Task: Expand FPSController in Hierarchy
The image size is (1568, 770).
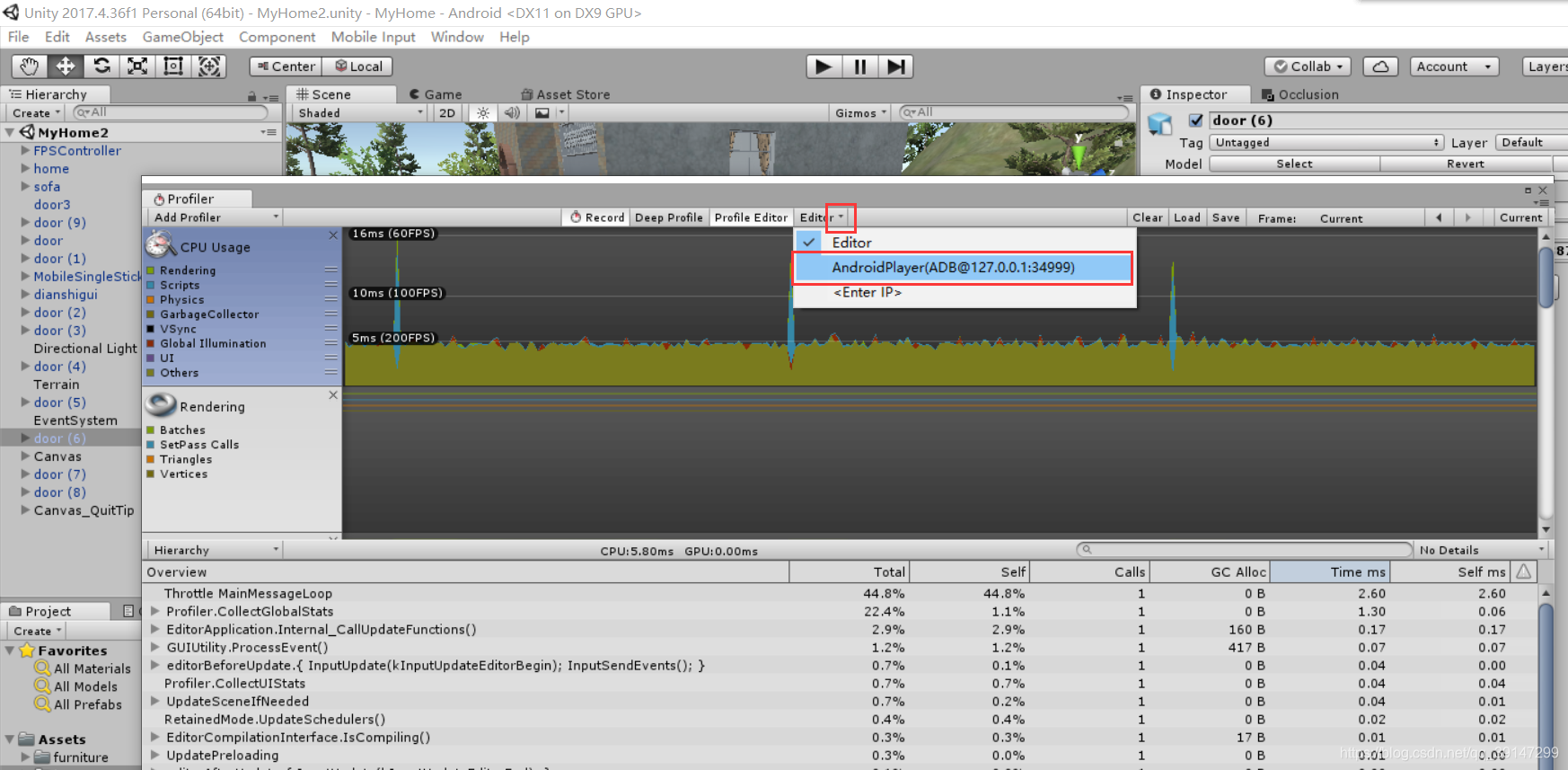Action: [x=25, y=151]
